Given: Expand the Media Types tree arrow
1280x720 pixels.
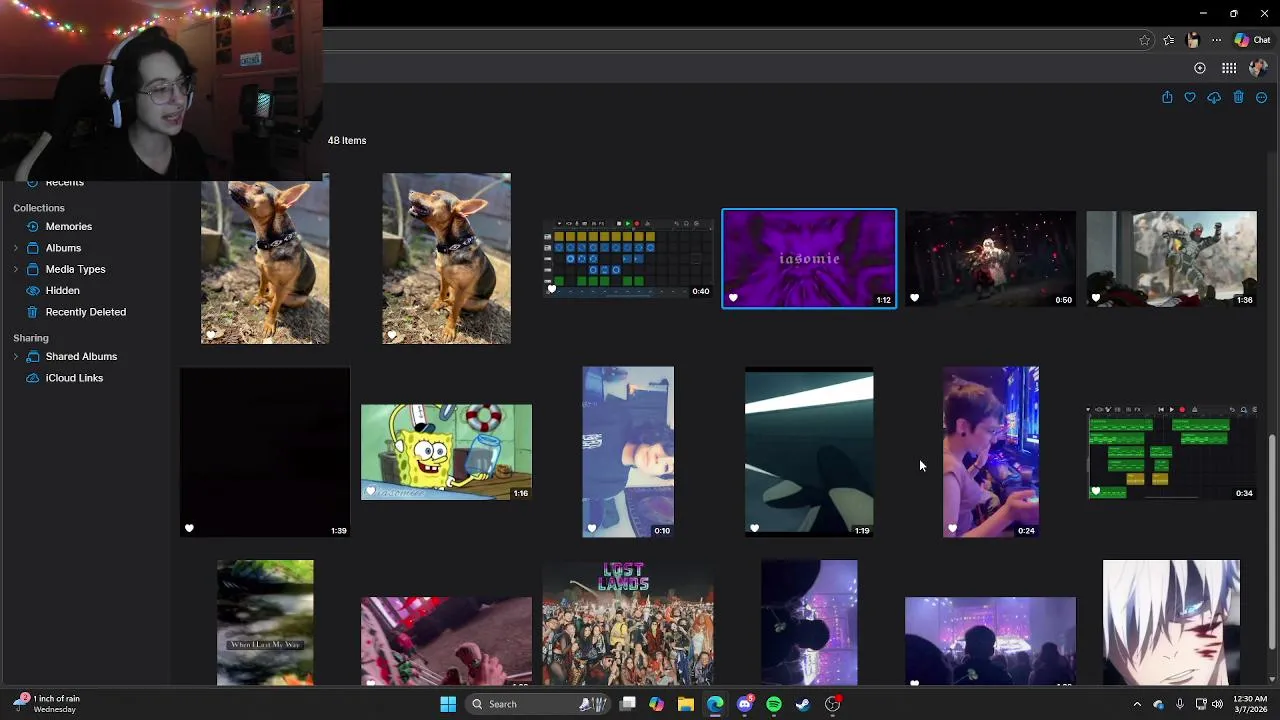Looking at the screenshot, I should pos(15,269).
